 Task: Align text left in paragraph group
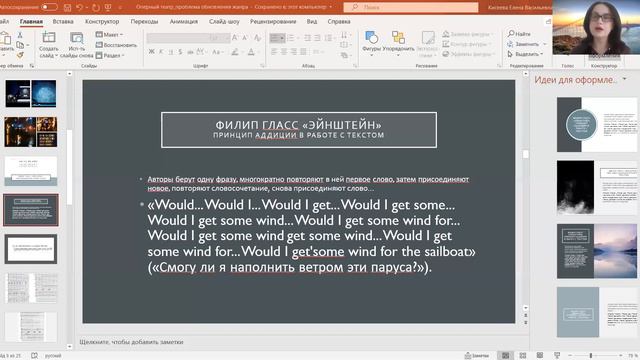click(x=274, y=52)
